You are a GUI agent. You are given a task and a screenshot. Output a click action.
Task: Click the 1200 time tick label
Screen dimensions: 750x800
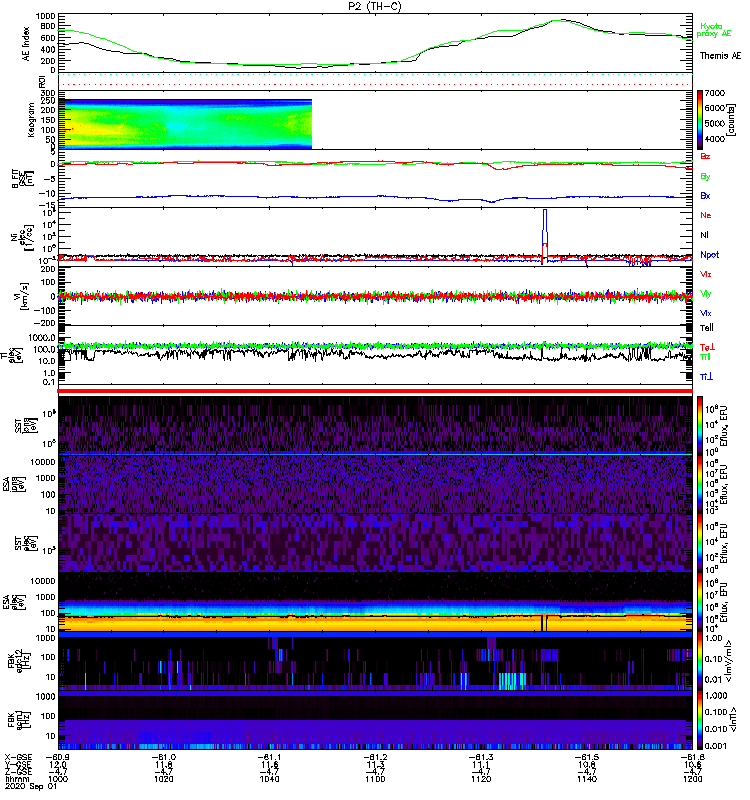[692, 779]
